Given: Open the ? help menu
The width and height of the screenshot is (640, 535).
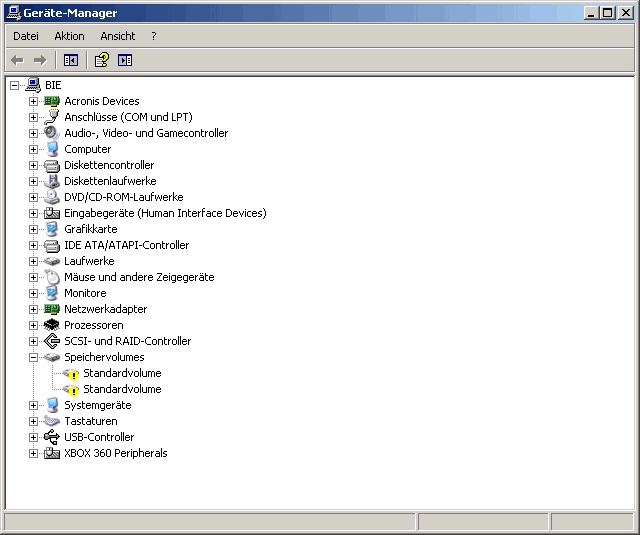Looking at the screenshot, I should [153, 36].
